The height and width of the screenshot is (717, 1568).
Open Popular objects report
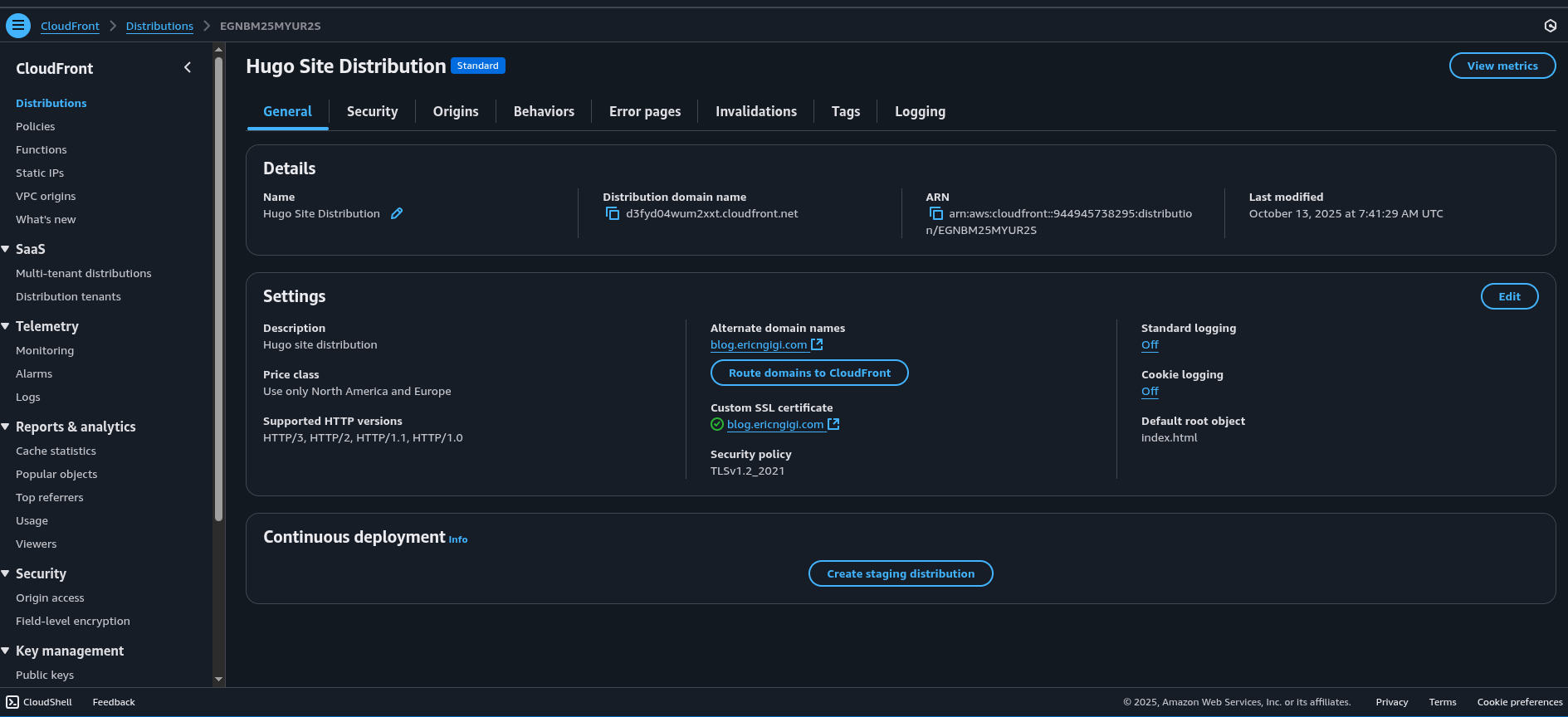click(56, 474)
